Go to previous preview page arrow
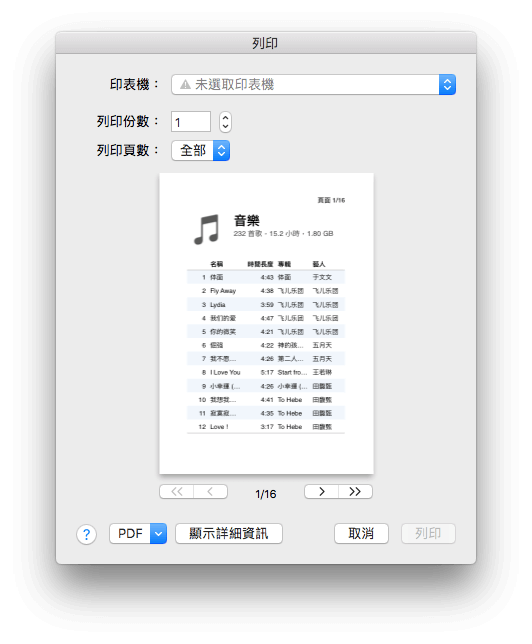532x644 pixels. (x=210, y=492)
